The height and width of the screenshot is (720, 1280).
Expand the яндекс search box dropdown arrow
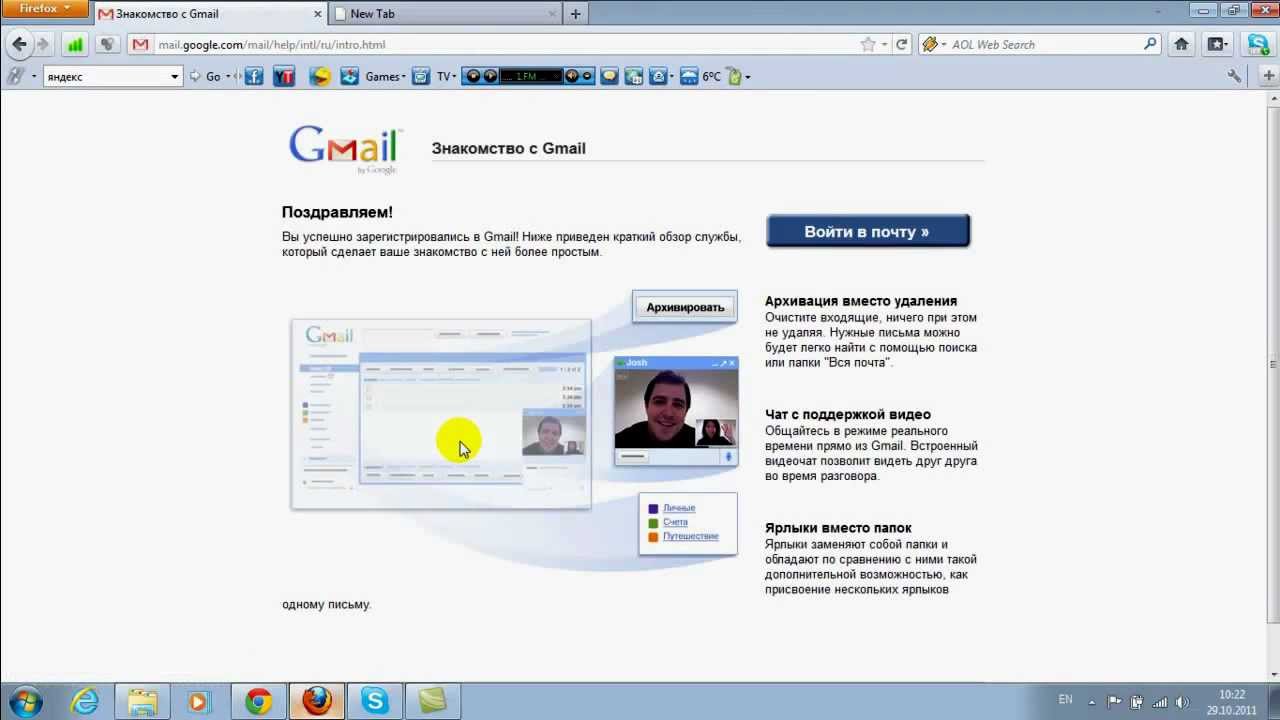coord(175,77)
